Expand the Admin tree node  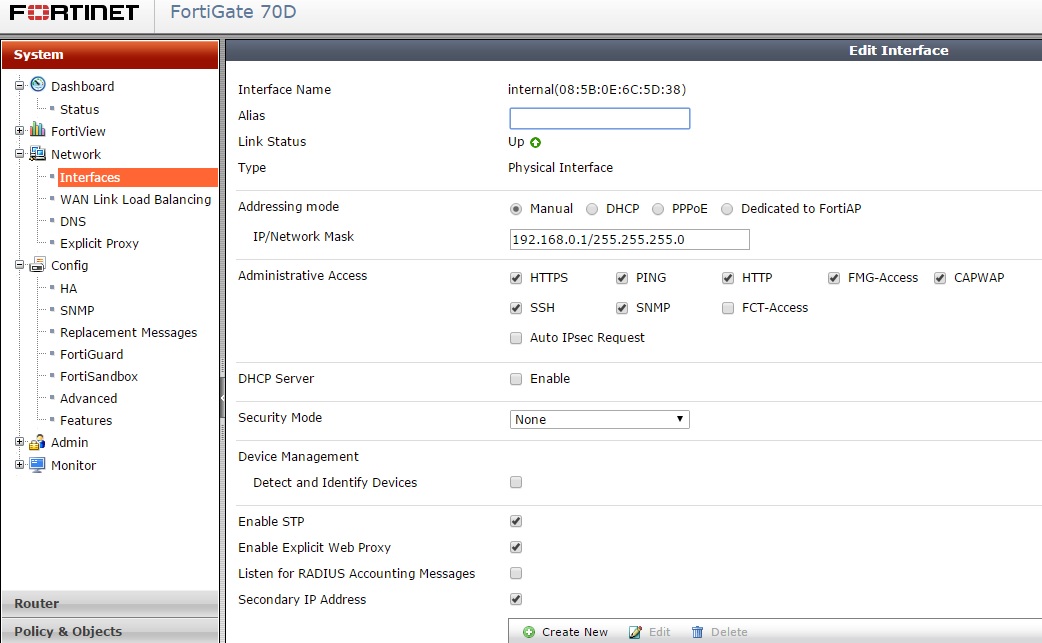19,442
